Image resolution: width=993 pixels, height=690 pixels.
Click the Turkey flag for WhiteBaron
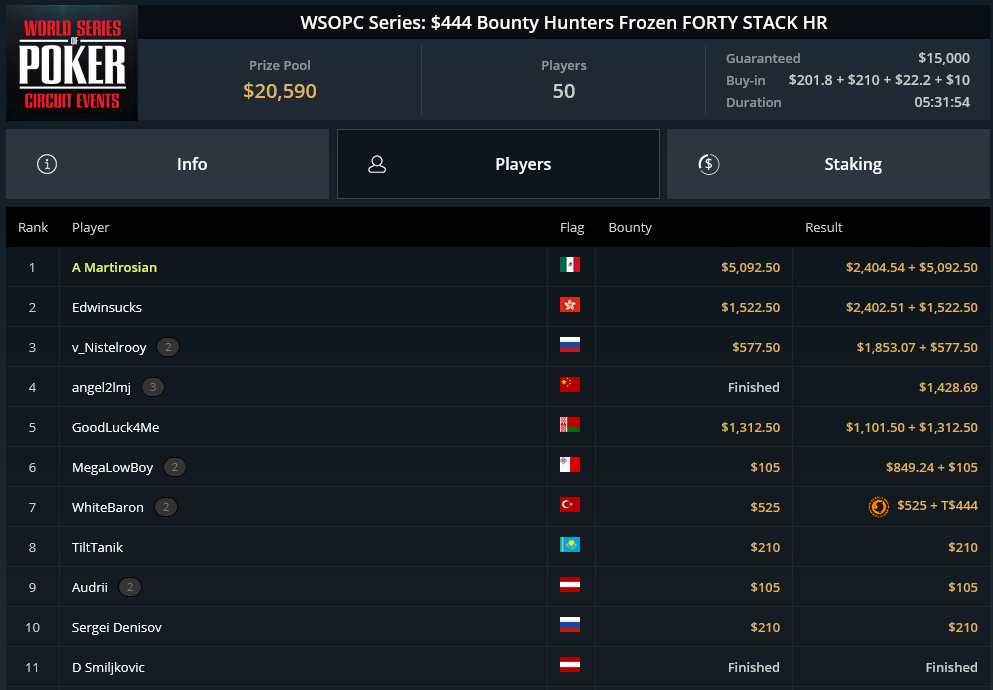tap(569, 505)
